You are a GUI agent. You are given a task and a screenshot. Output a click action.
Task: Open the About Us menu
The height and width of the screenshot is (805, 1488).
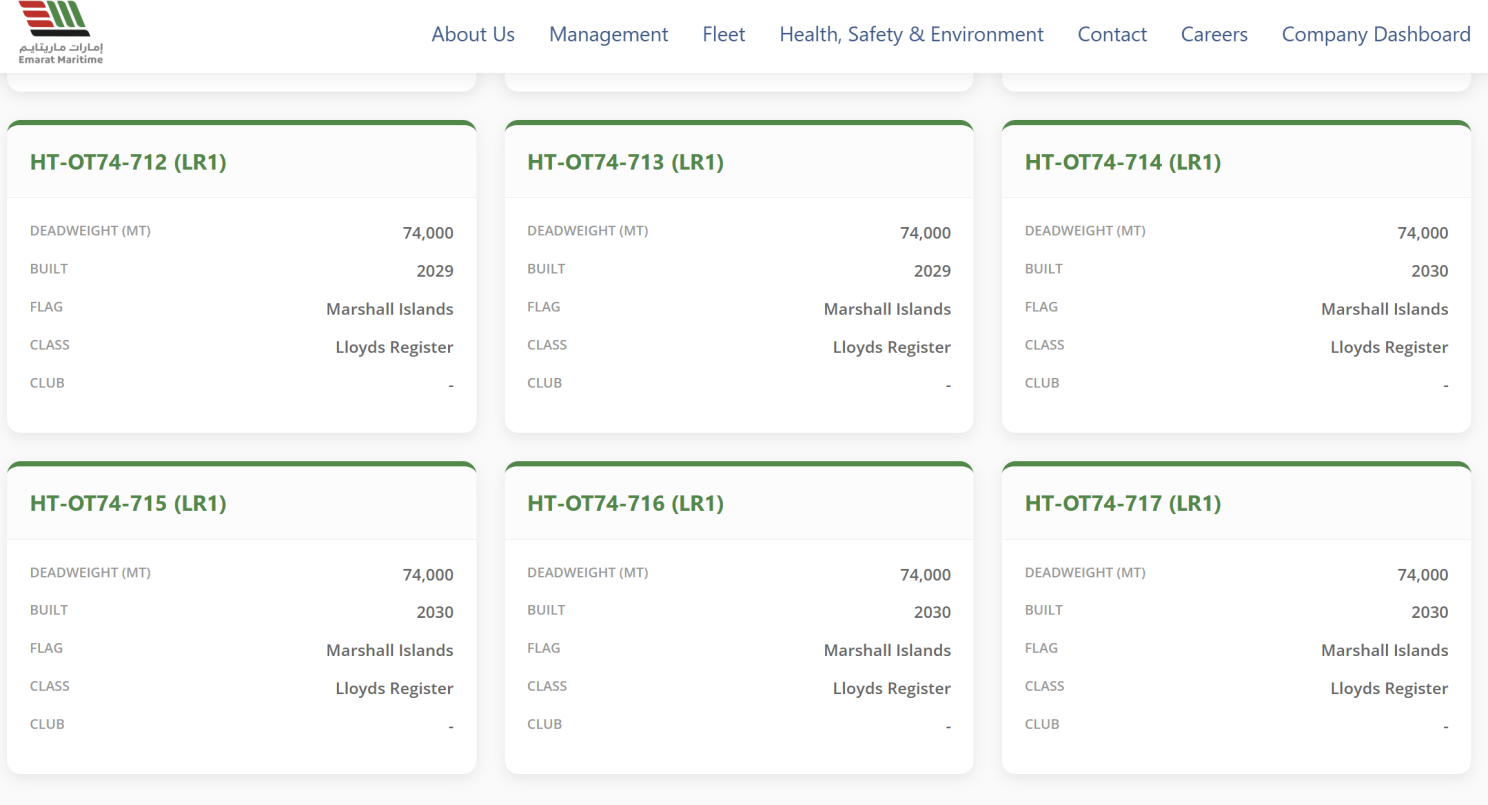tap(473, 34)
